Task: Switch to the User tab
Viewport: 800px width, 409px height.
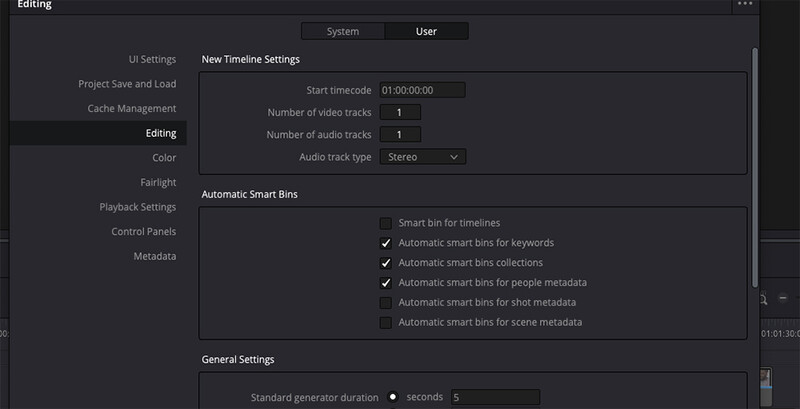Action: [x=427, y=31]
